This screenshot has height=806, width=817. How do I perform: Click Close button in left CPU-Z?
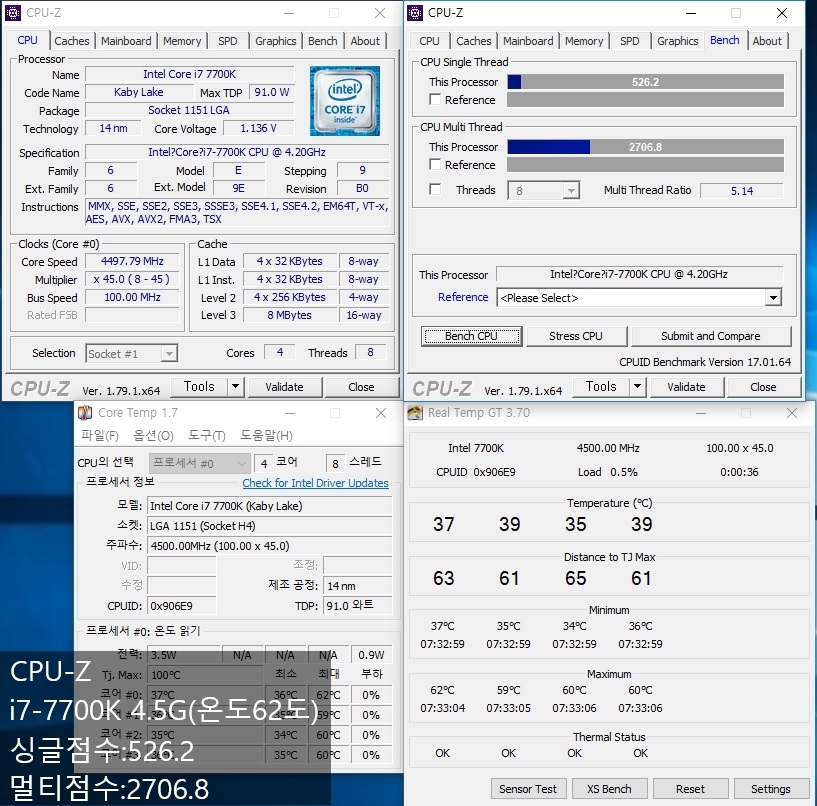[x=361, y=387]
